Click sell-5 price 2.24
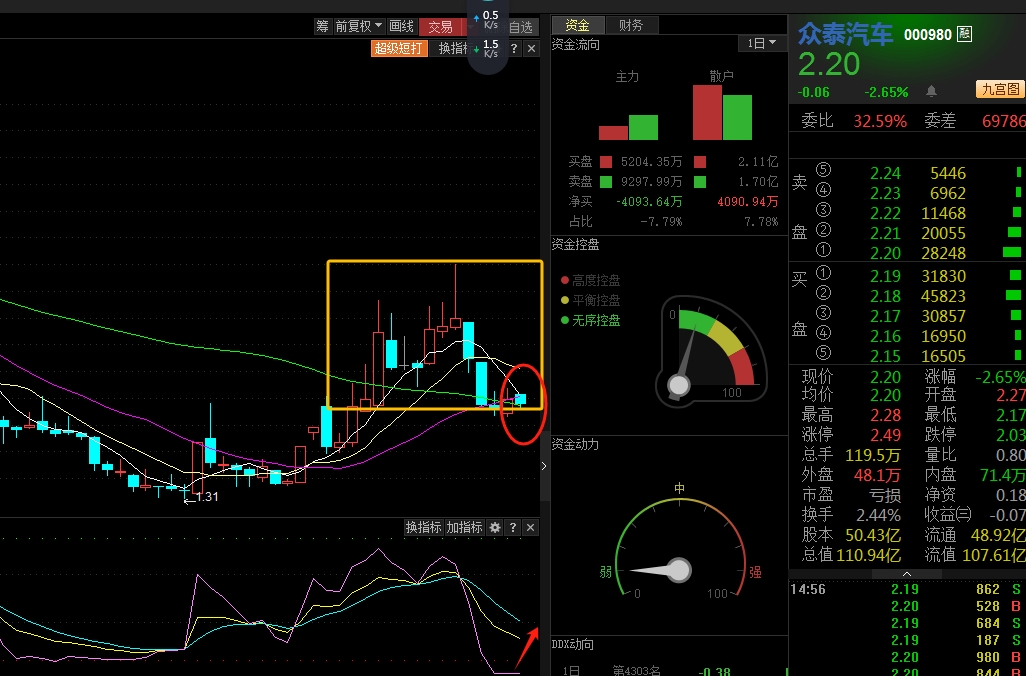1026x676 pixels. point(885,173)
